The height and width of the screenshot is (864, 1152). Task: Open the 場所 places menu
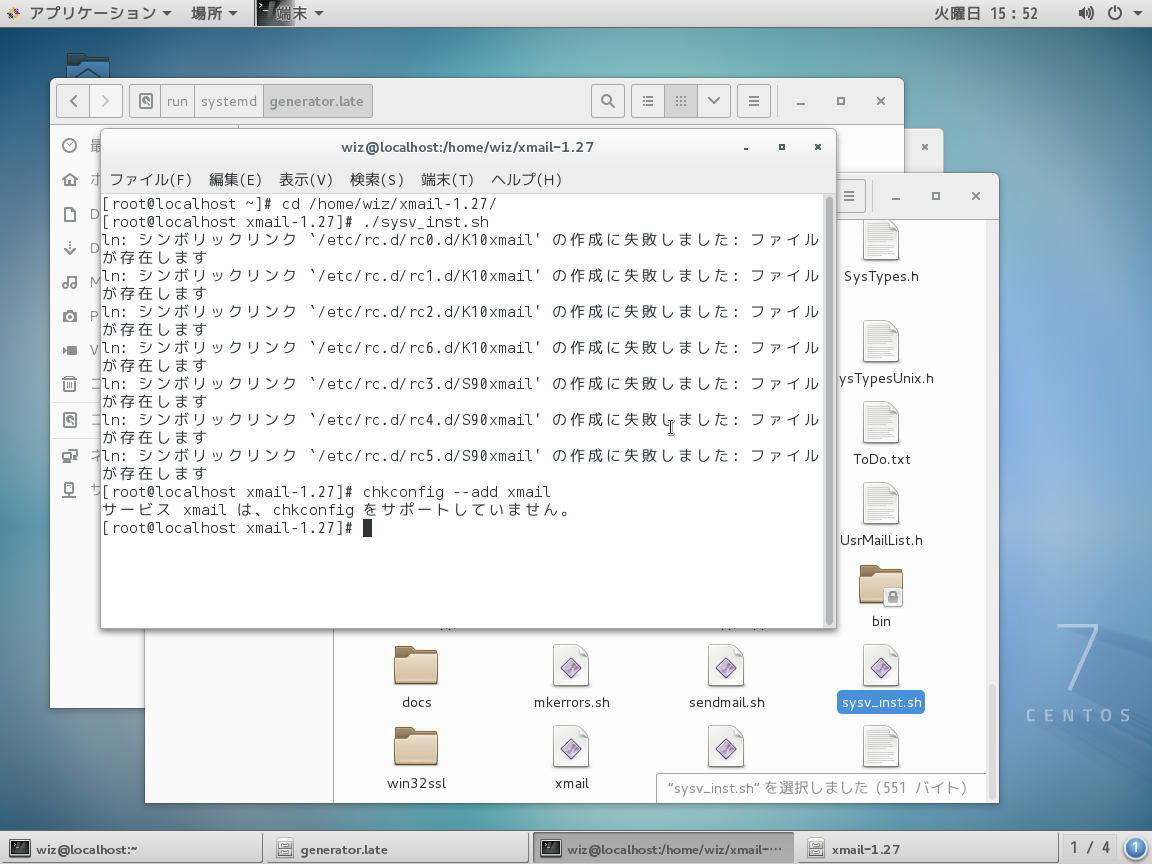[x=214, y=13]
